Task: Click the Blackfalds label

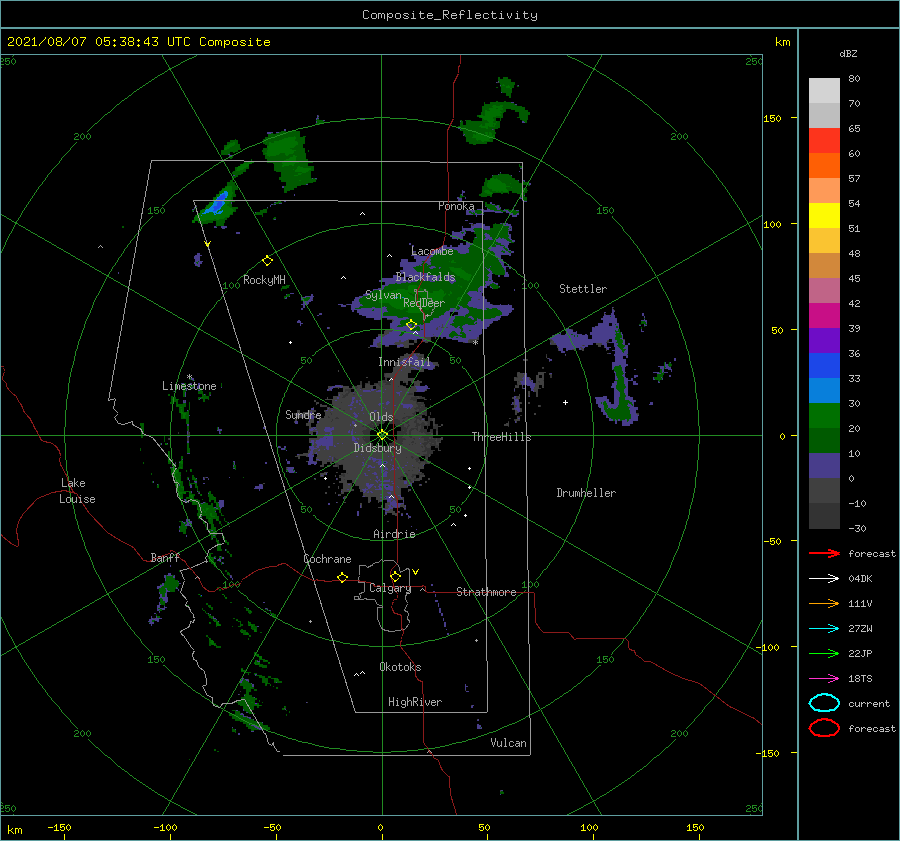Action: (425, 277)
